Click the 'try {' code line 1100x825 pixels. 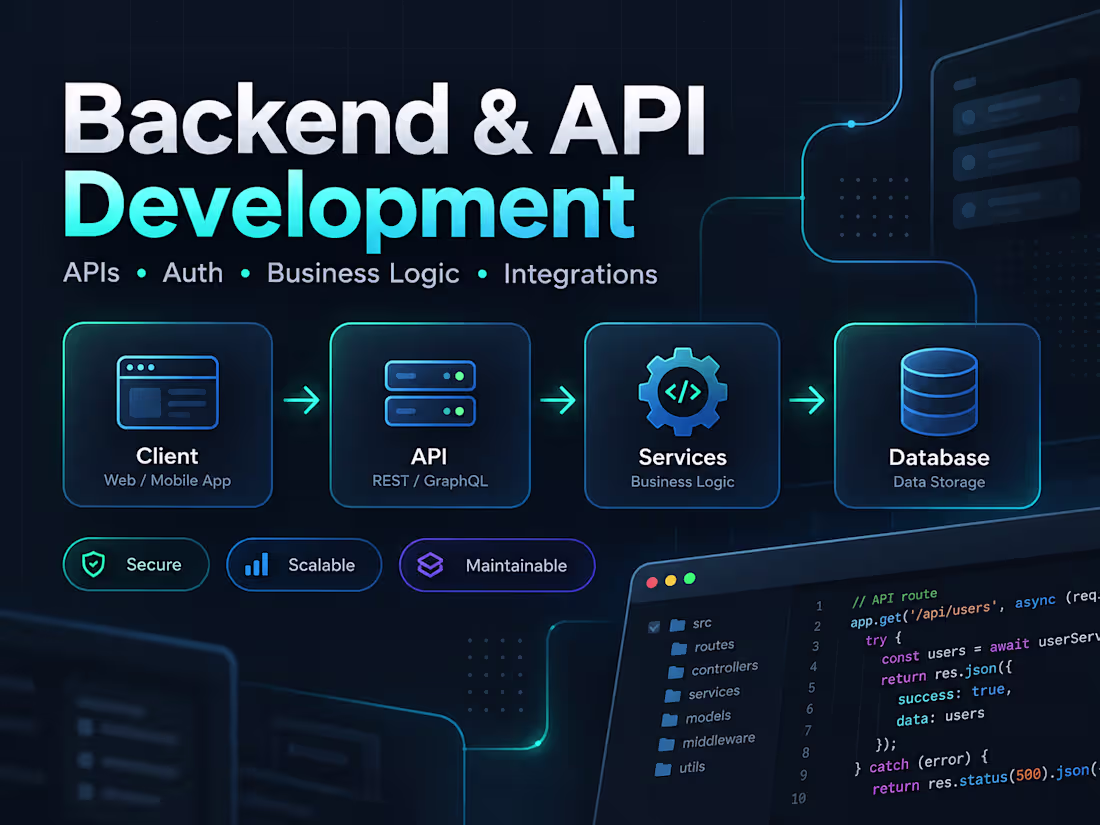click(883, 639)
